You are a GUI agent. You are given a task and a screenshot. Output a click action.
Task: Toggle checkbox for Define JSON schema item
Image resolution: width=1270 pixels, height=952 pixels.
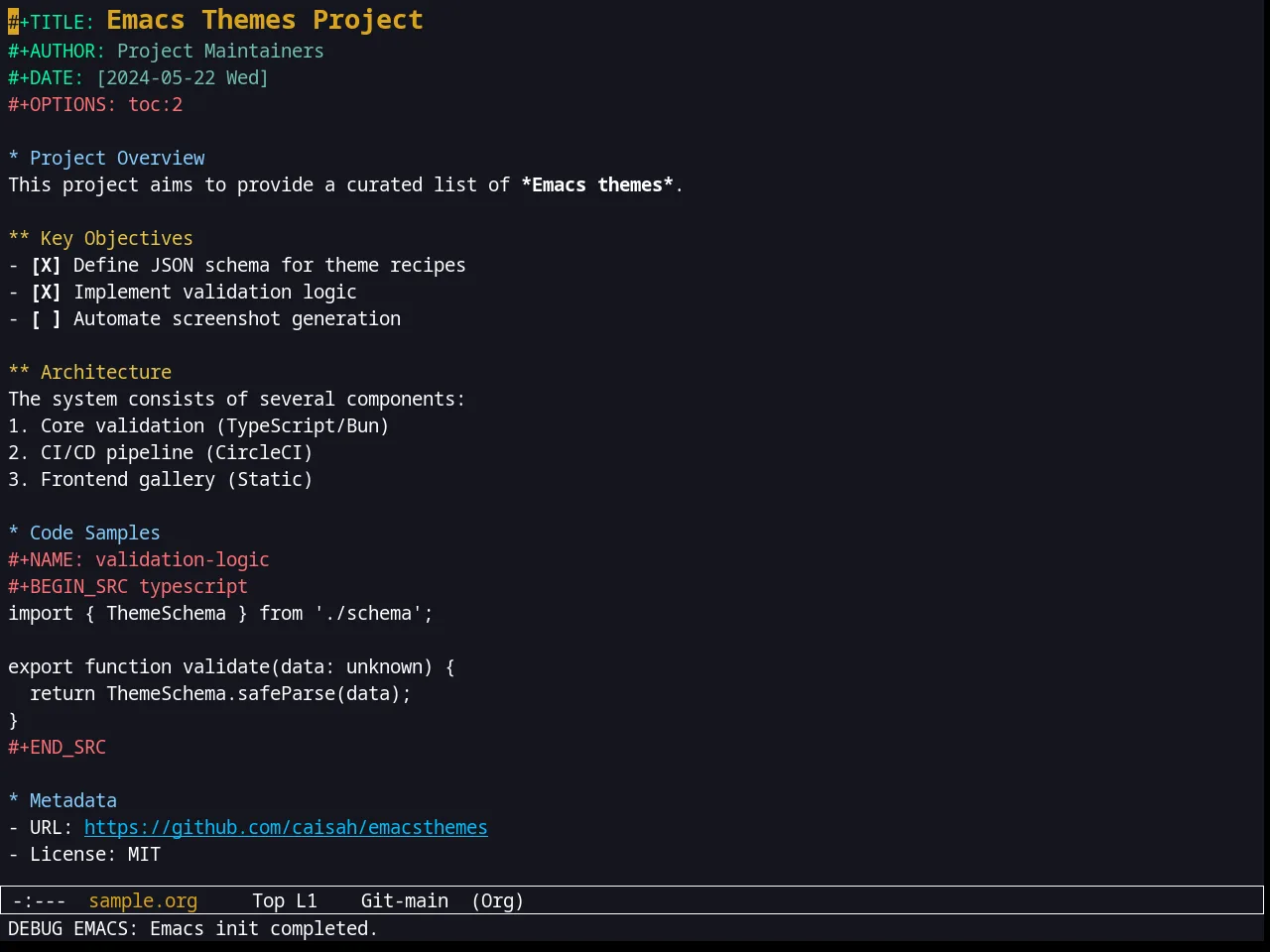pyautogui.click(x=46, y=266)
